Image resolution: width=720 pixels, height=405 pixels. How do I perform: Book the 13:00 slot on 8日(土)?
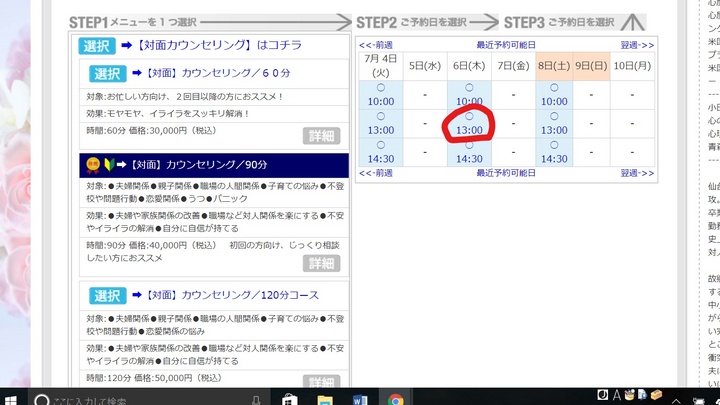[554, 124]
